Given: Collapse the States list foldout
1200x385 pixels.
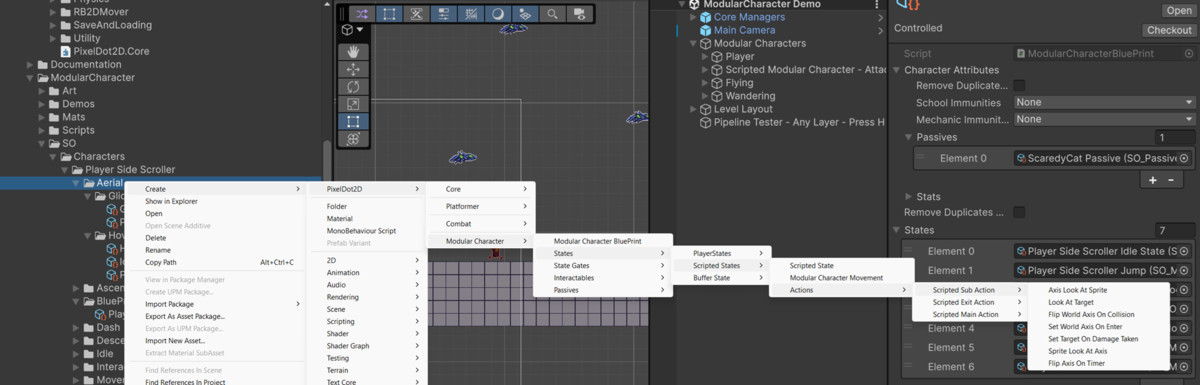Looking at the screenshot, I should tap(897, 230).
